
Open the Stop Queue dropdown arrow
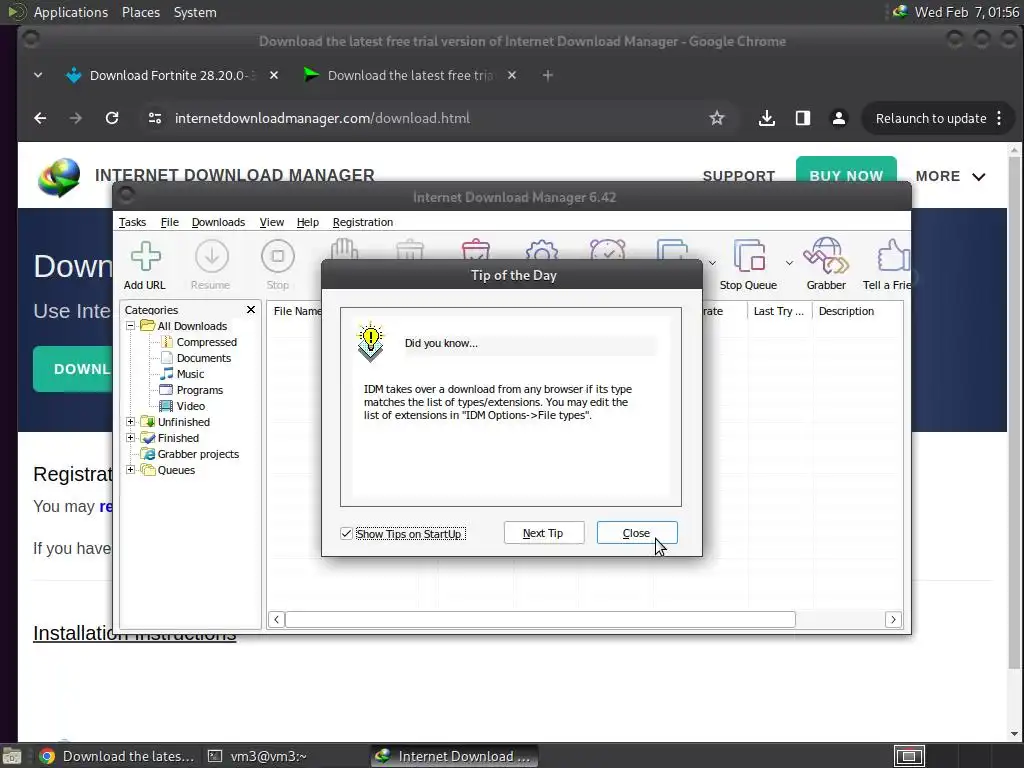(x=789, y=263)
